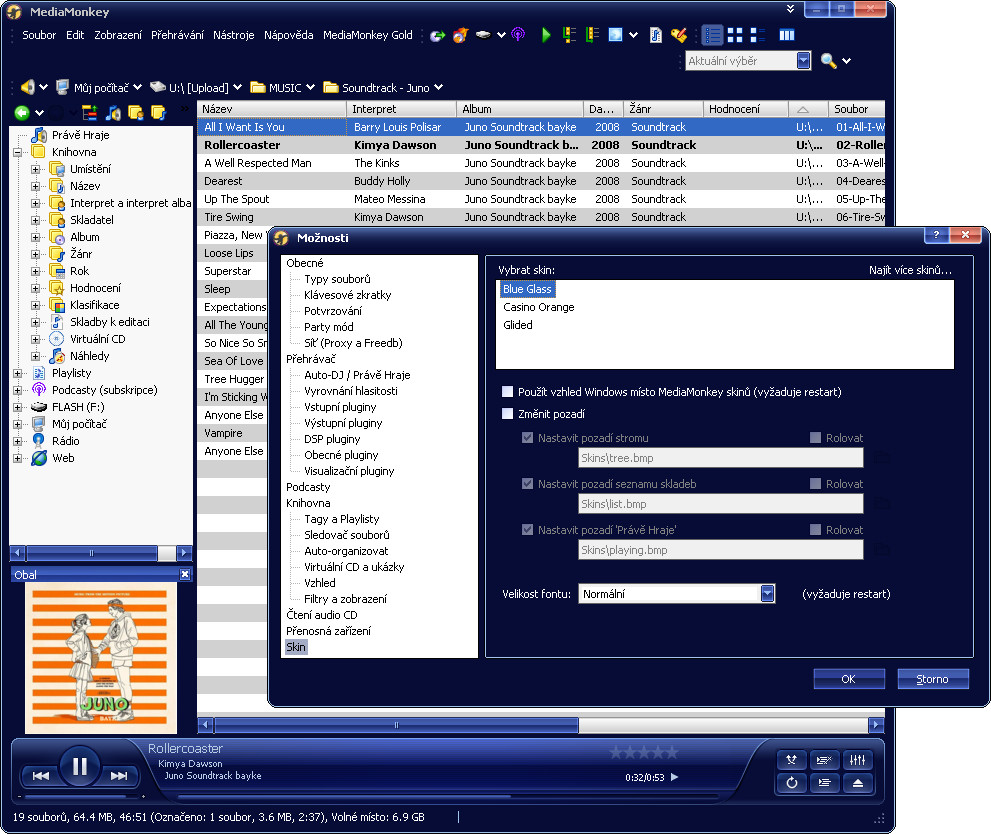Click the green back arrow button
The image size is (991, 834).
pos(21,112)
